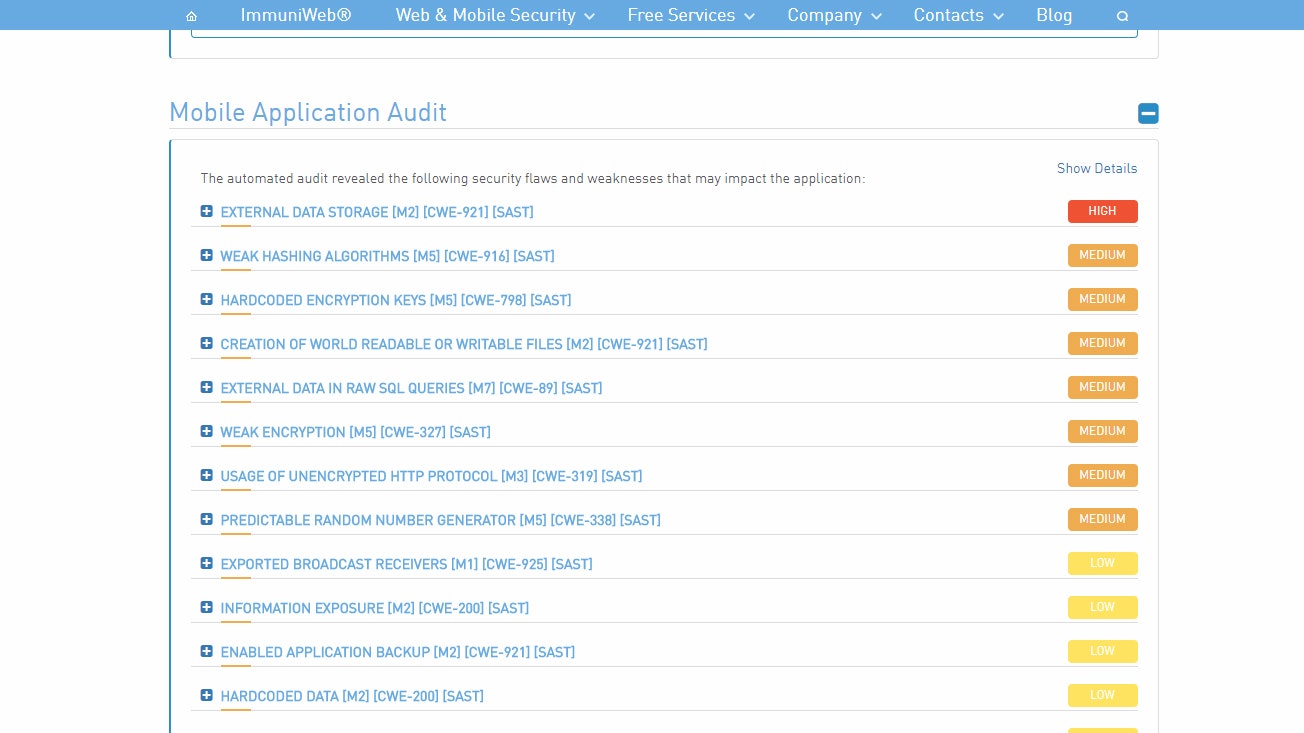The width and height of the screenshot is (1304, 733).
Task: Collapse the Mobile Application Audit section
Action: click(1148, 113)
